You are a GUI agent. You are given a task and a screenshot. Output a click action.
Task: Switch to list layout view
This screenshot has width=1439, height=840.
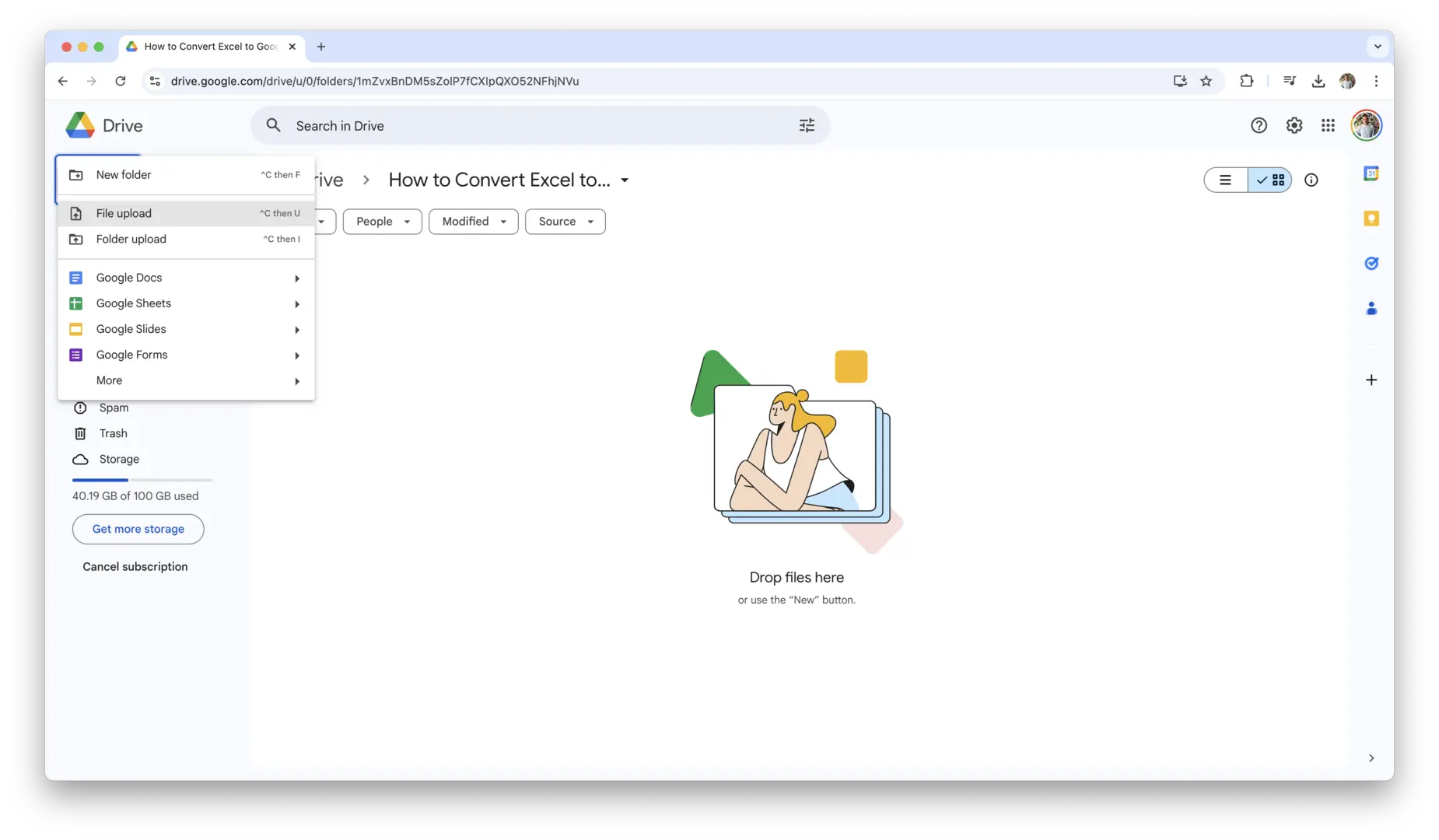pyautogui.click(x=1226, y=180)
